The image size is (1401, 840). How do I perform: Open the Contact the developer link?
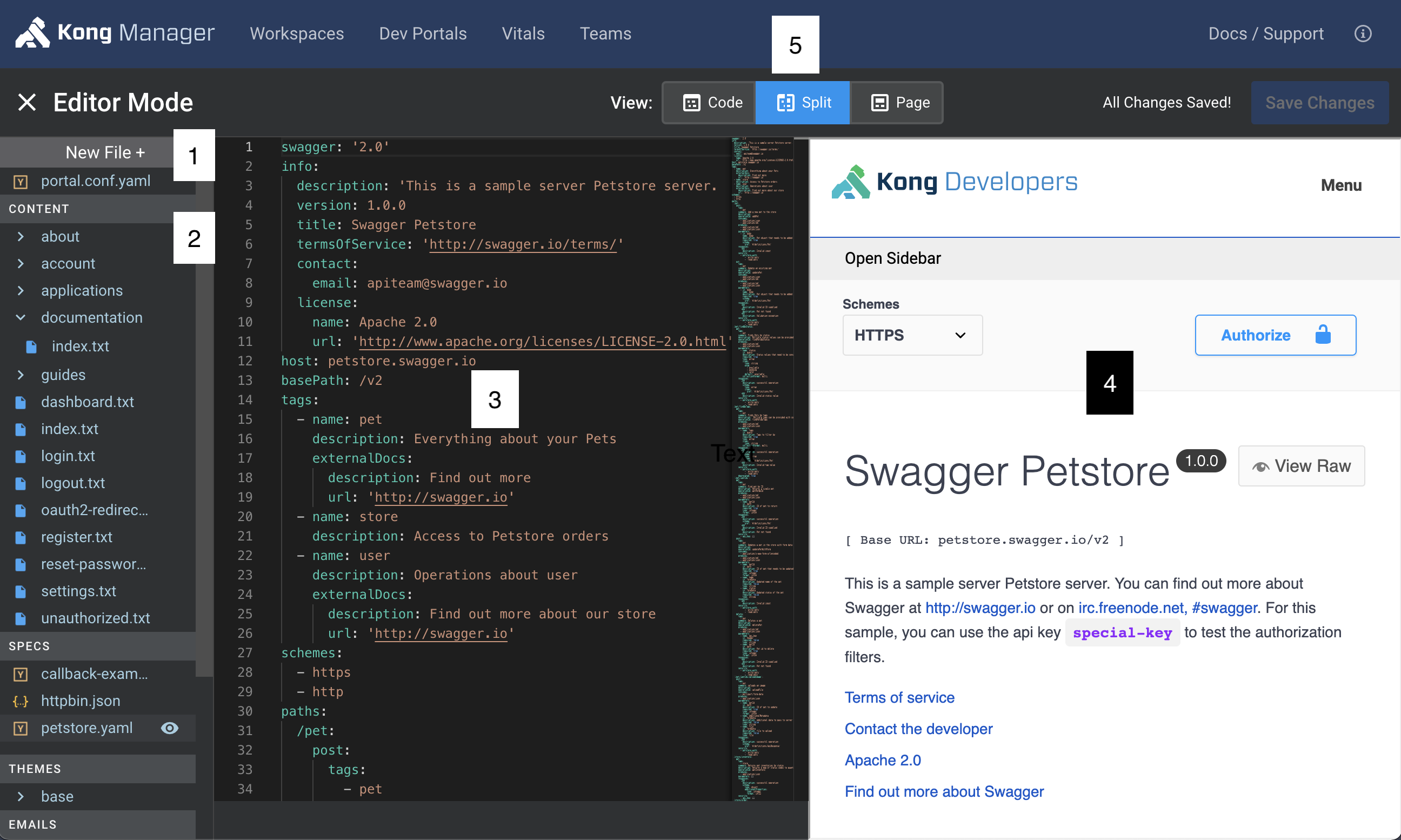tap(918, 729)
